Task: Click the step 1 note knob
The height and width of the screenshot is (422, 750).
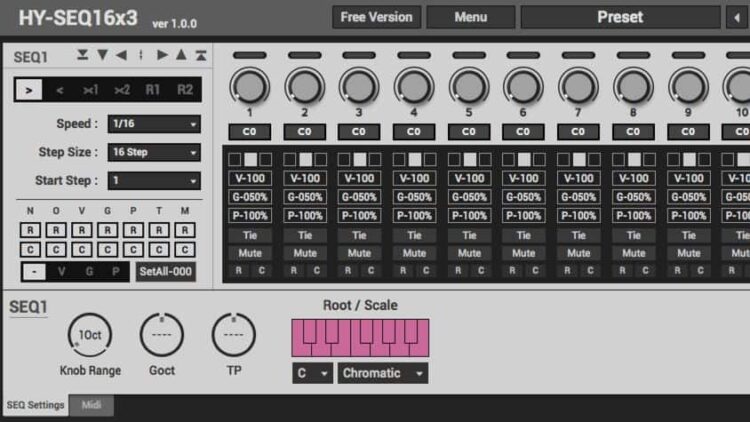Action: (250, 87)
